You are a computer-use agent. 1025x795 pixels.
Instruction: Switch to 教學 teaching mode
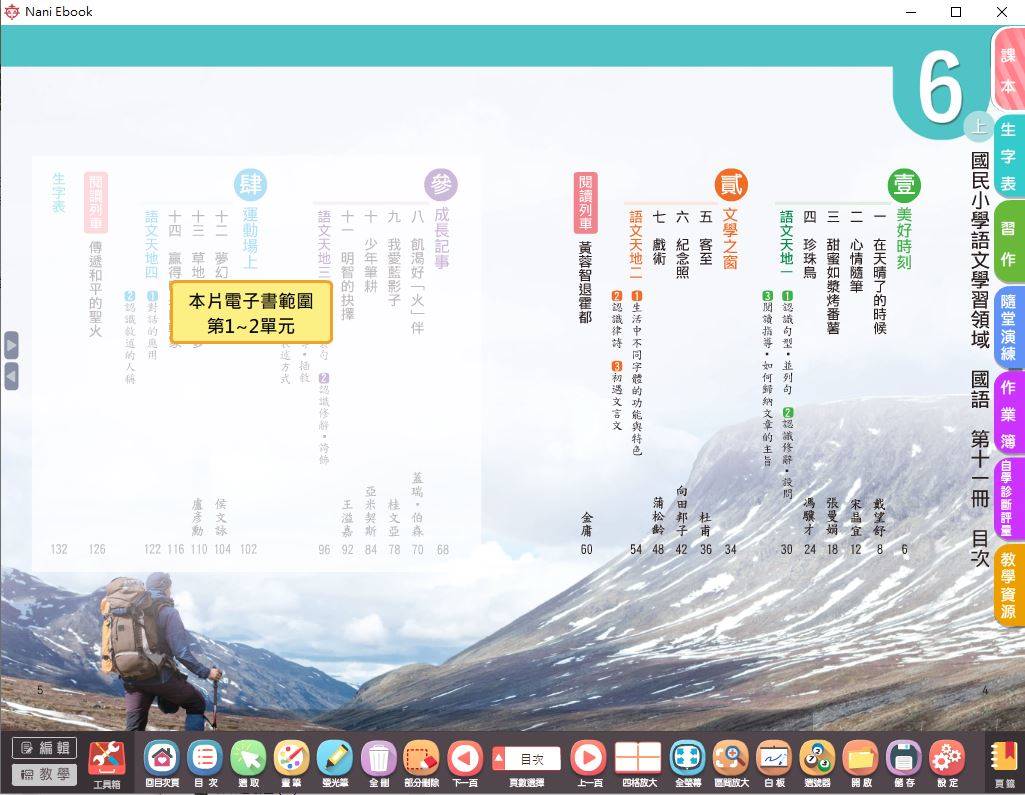[44, 775]
